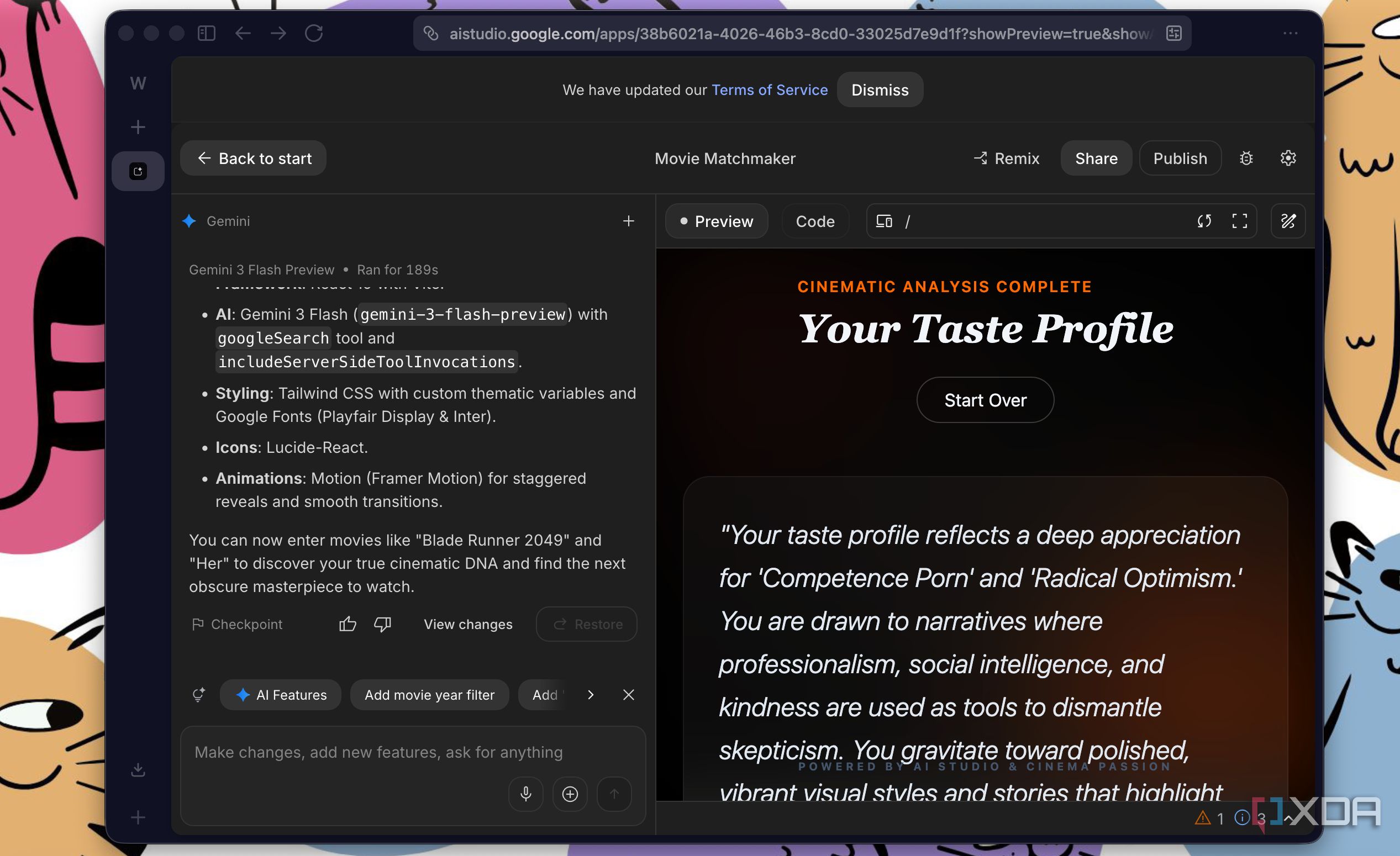Click the bottom plus icon in sidebar
Screen dimensions: 1400x856
[x=138, y=817]
